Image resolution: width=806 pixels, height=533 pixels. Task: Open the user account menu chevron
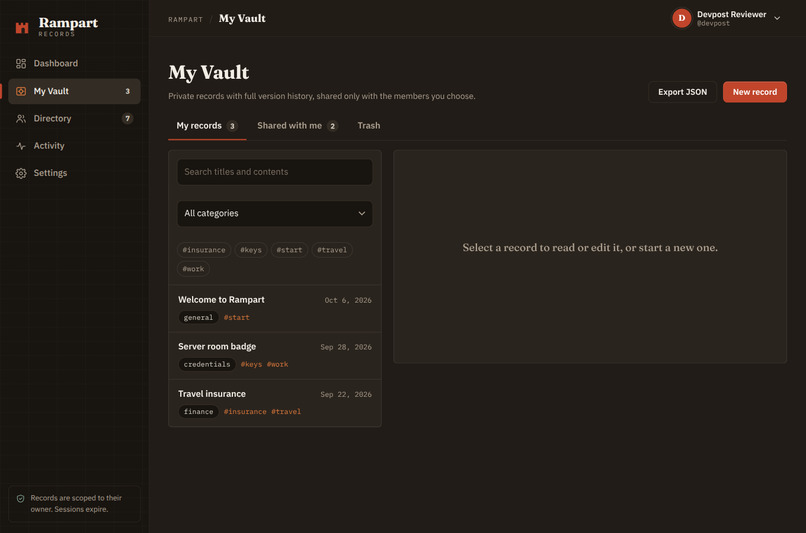coord(777,18)
